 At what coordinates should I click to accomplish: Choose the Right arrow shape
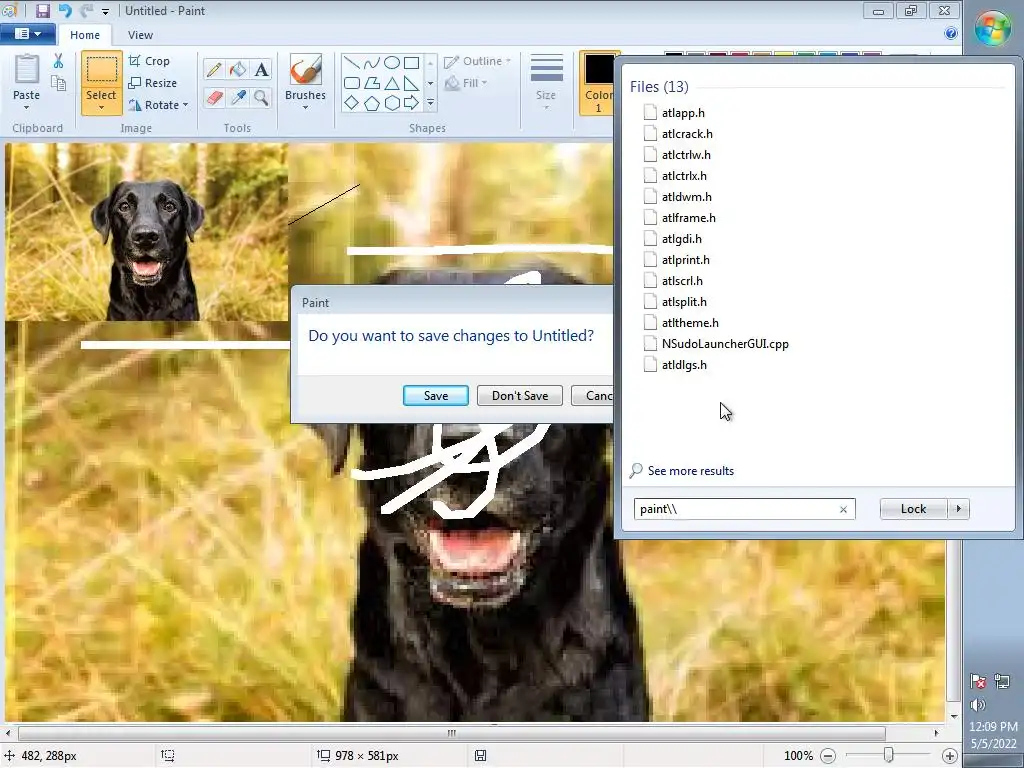411,103
